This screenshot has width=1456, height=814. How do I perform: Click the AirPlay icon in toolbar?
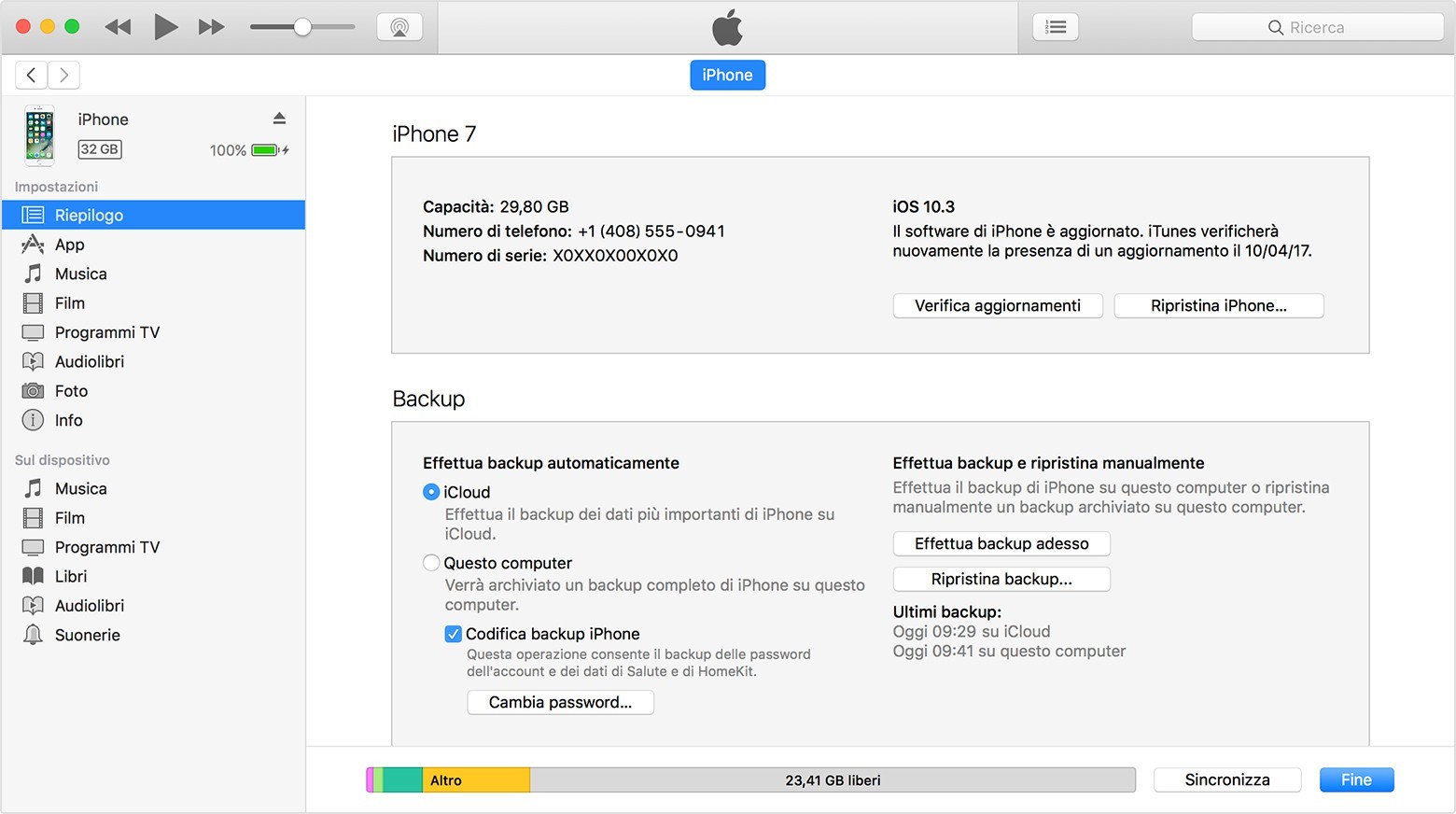[x=399, y=27]
